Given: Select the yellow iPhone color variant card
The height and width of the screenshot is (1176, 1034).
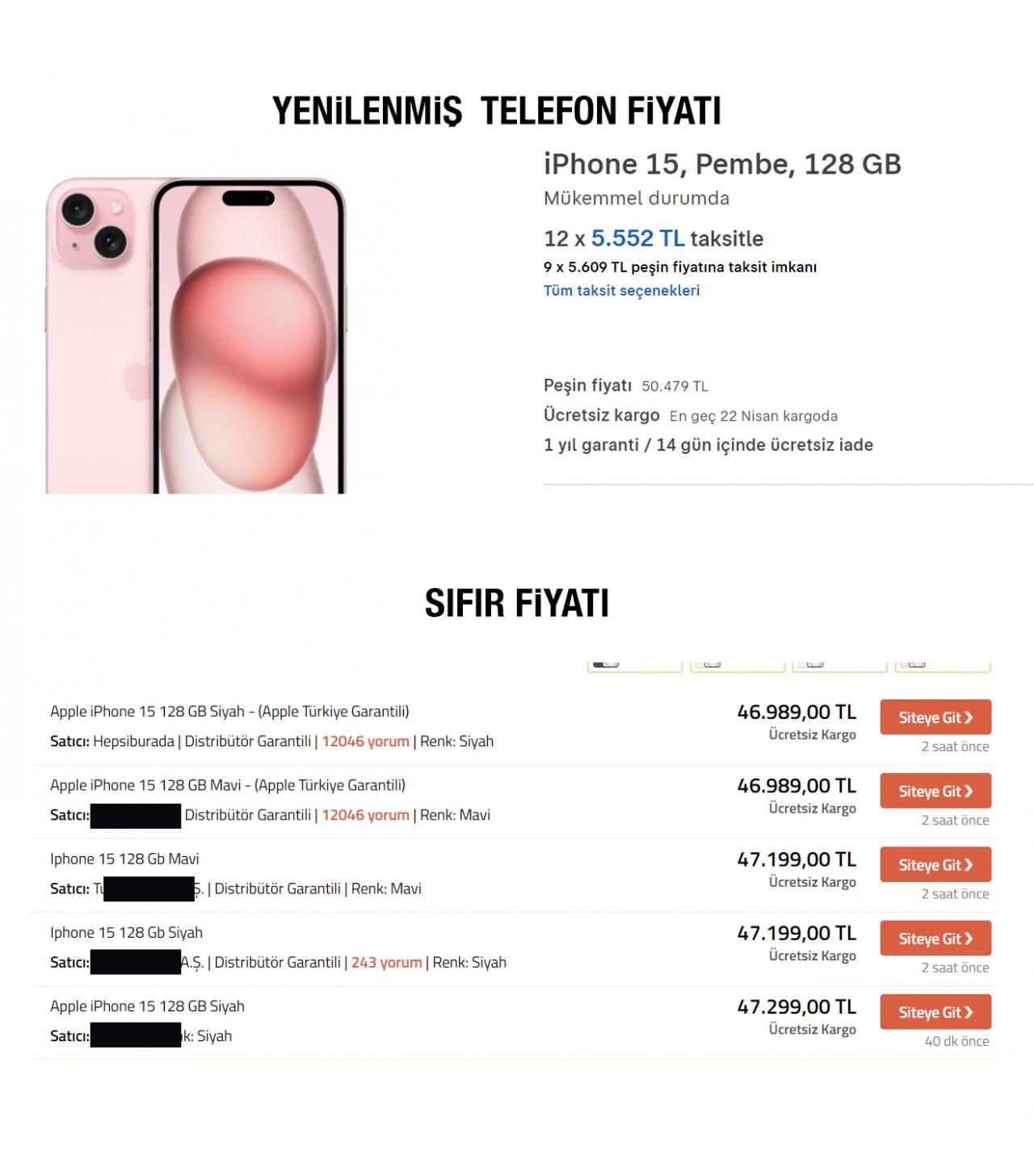Looking at the screenshot, I should point(737,666).
